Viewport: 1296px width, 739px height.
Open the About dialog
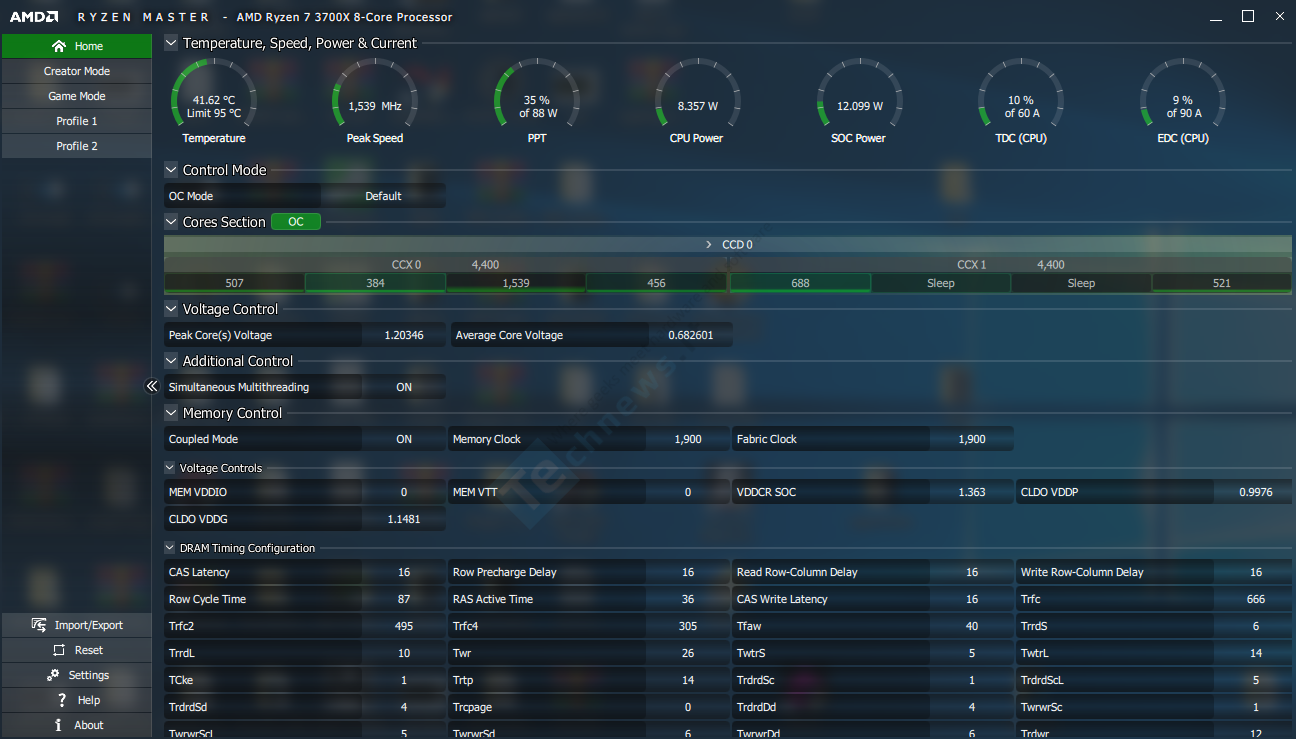pos(76,725)
